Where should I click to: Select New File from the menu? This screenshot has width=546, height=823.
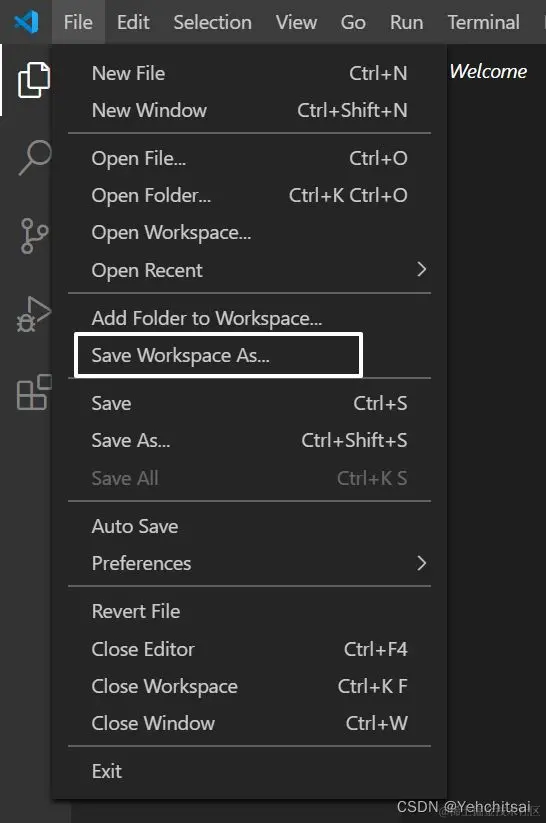[x=249, y=73]
